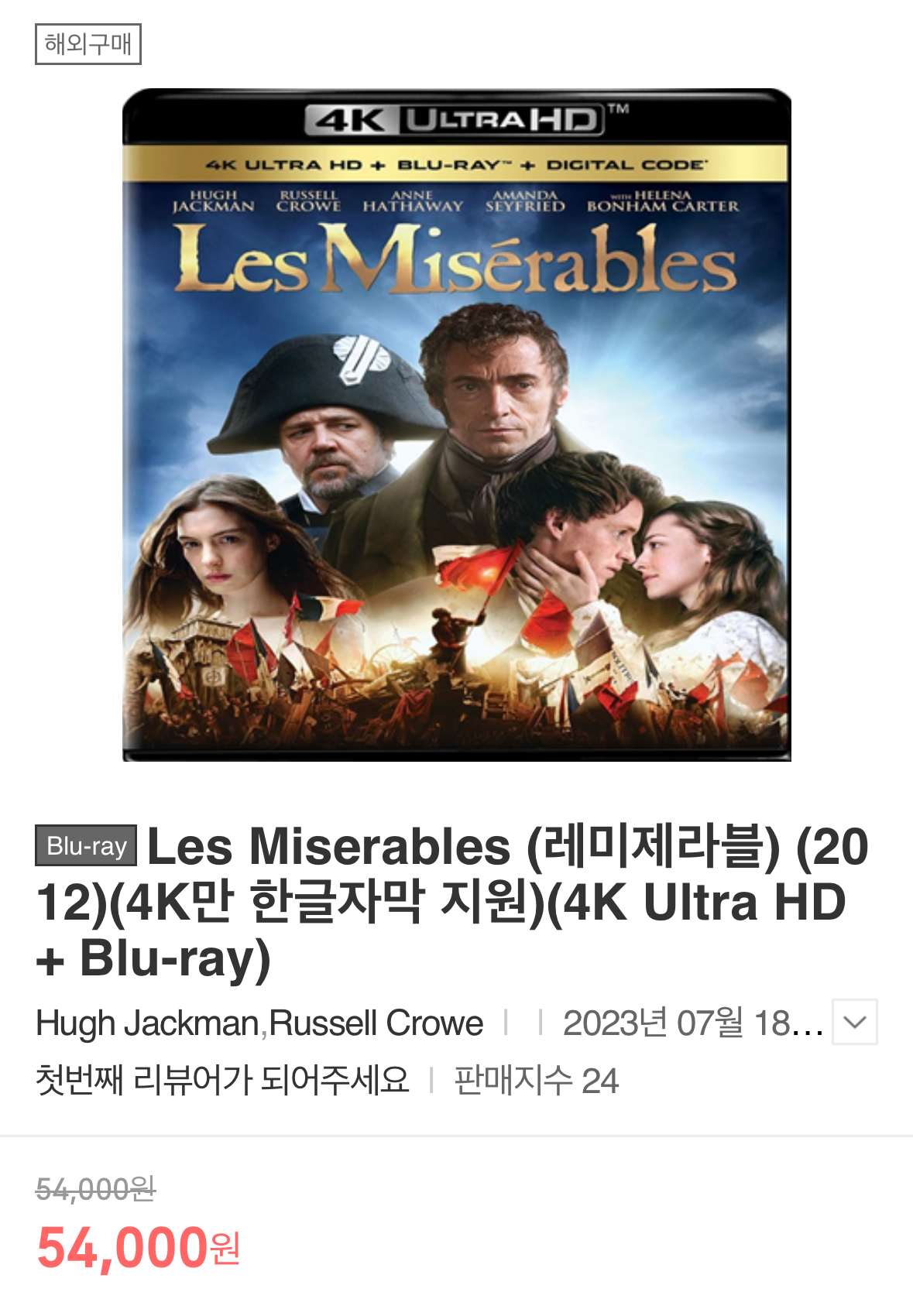Open Russell Crowe actor link
The width and height of the screenshot is (913, 1316).
376,1023
